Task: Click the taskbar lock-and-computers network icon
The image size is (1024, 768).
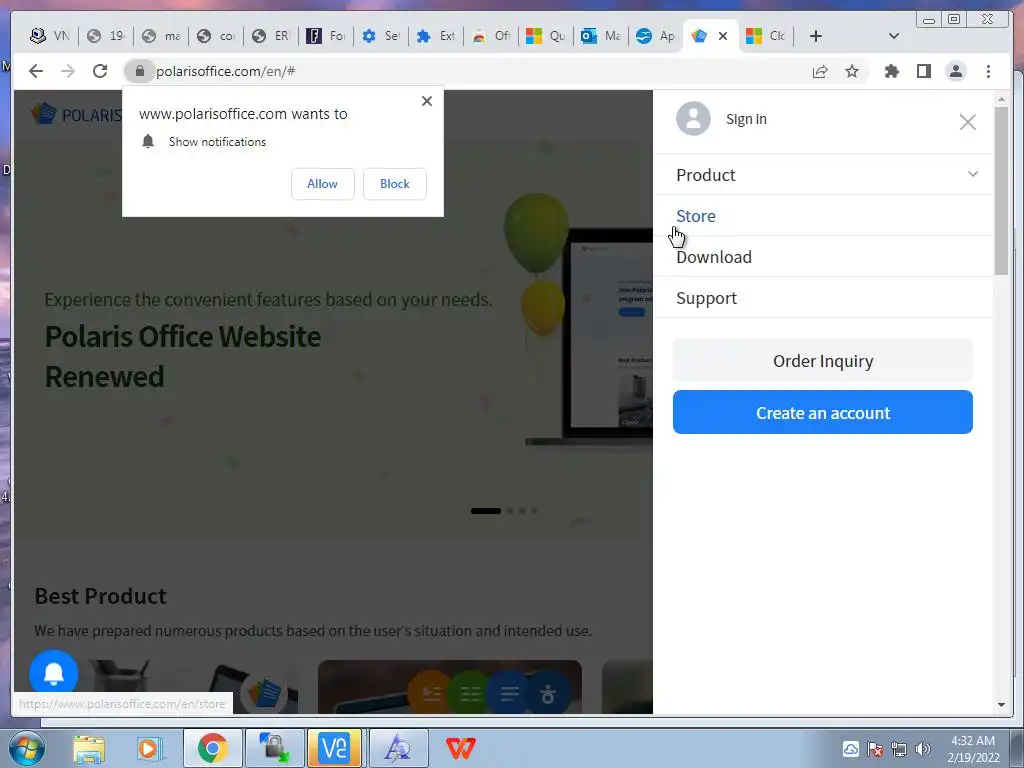Action: (x=274, y=748)
